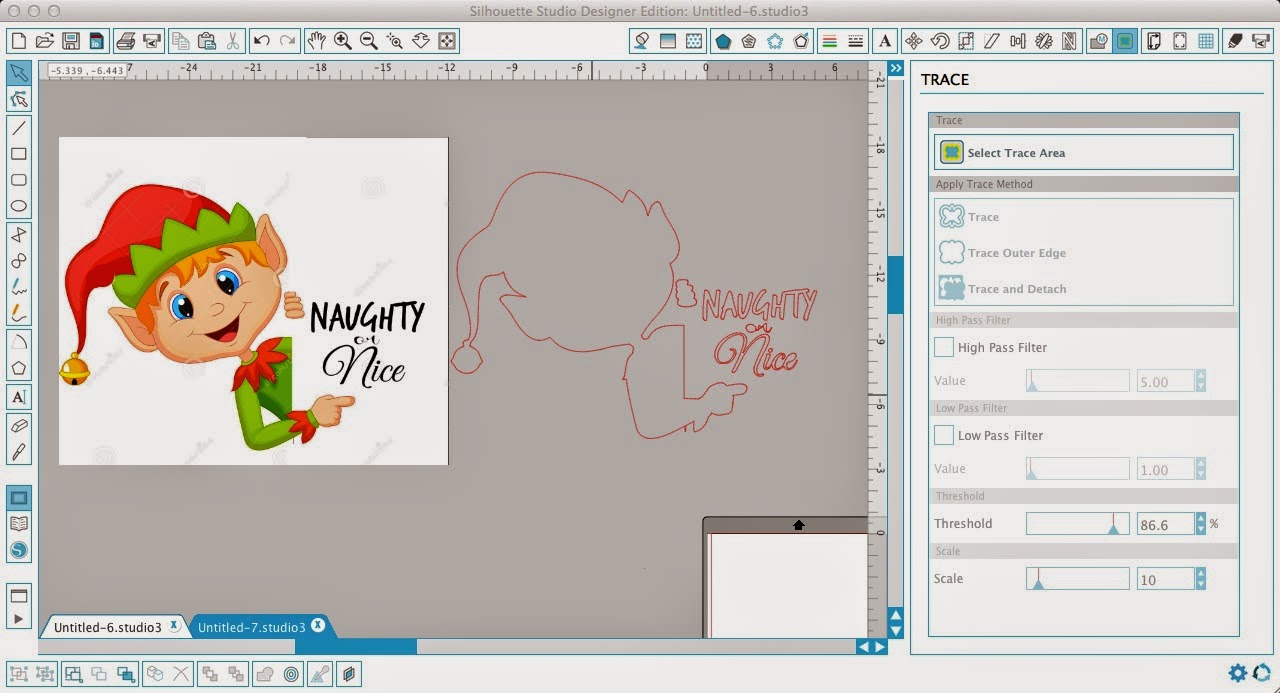
Task: Enable the Low Pass Filter checkbox
Action: tap(943, 435)
